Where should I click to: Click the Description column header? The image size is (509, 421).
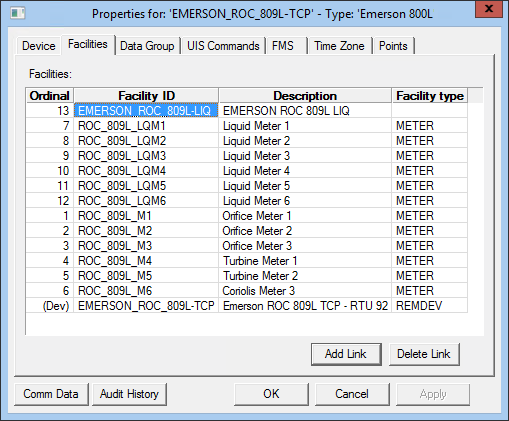point(305,96)
